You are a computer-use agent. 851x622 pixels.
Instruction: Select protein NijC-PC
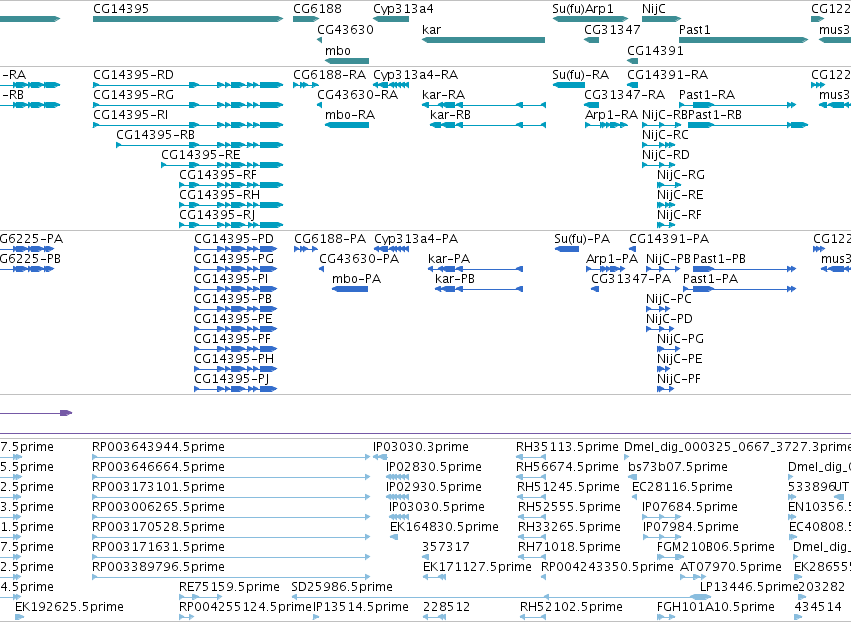click(669, 299)
